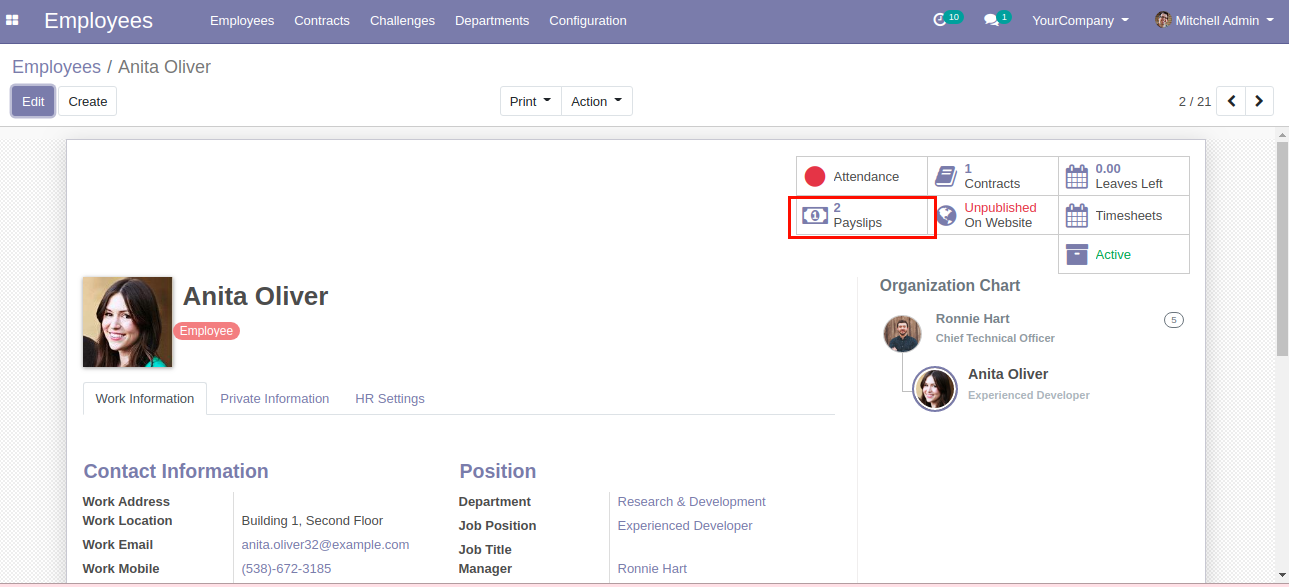Open the activities clock icon

click(x=939, y=20)
